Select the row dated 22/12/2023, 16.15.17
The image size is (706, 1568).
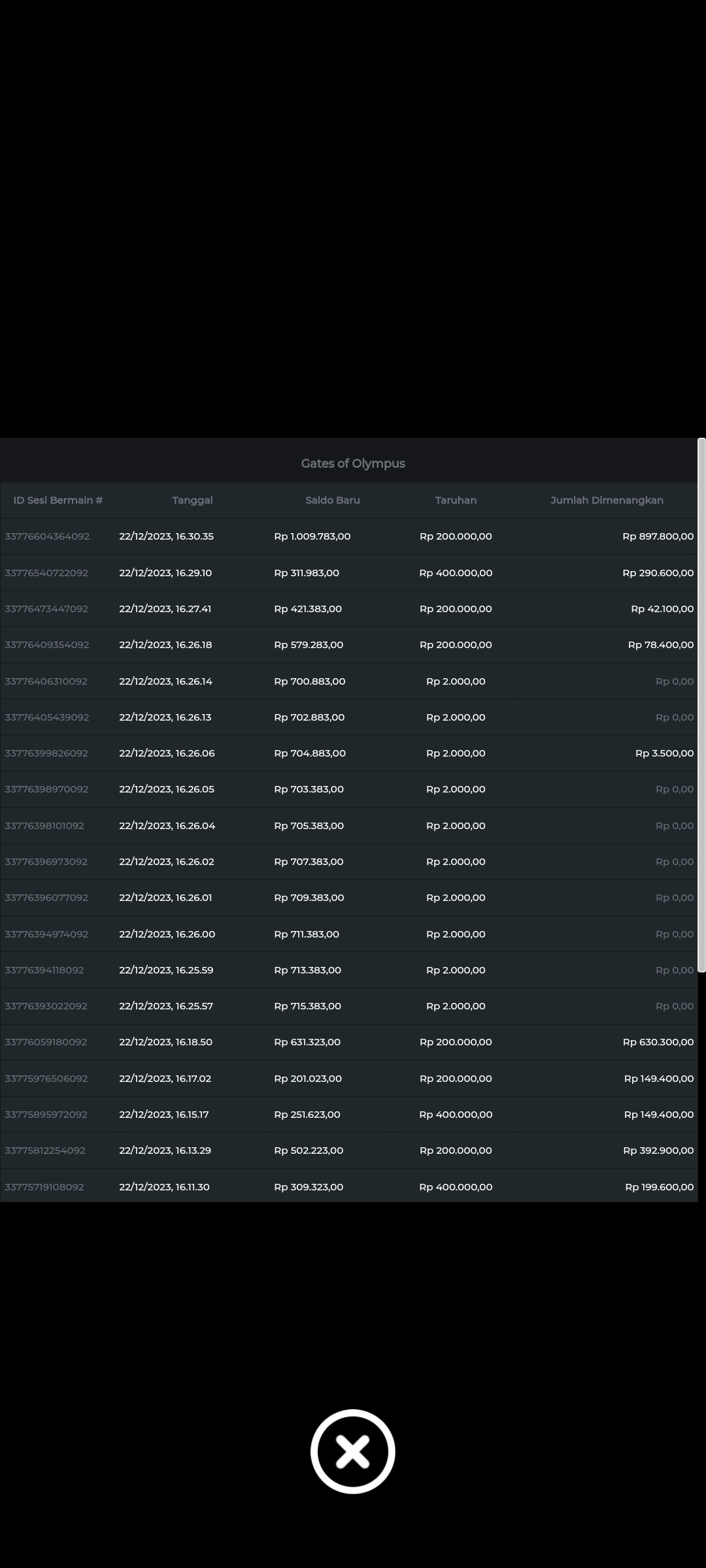click(x=163, y=1115)
